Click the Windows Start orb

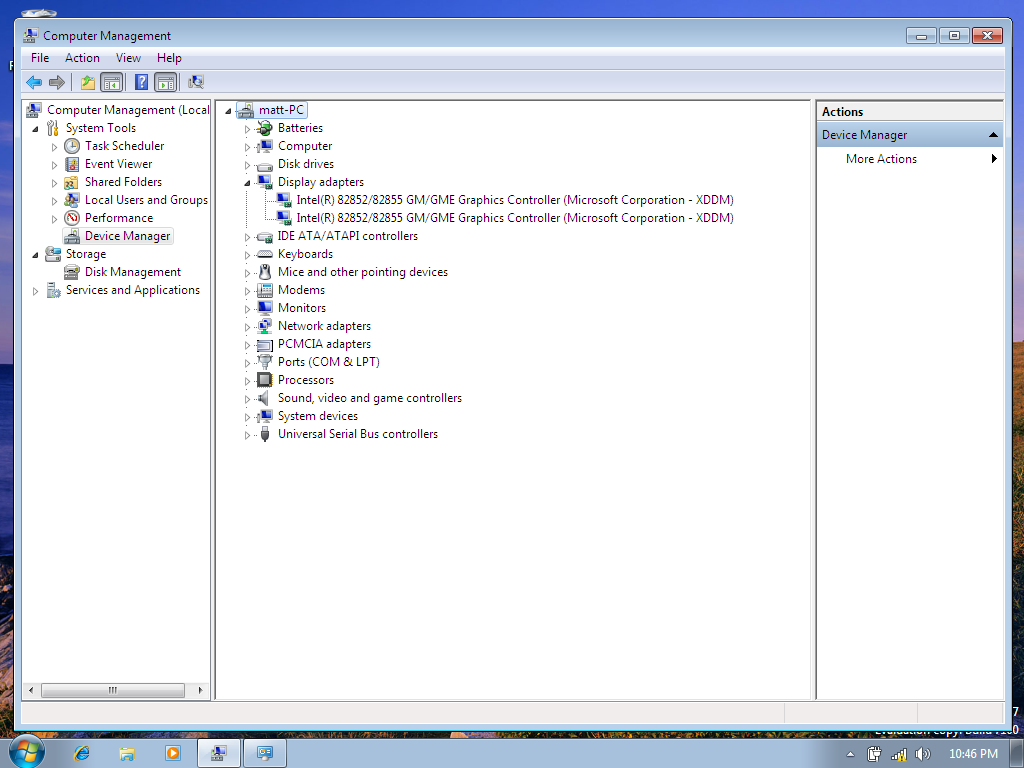click(x=26, y=752)
